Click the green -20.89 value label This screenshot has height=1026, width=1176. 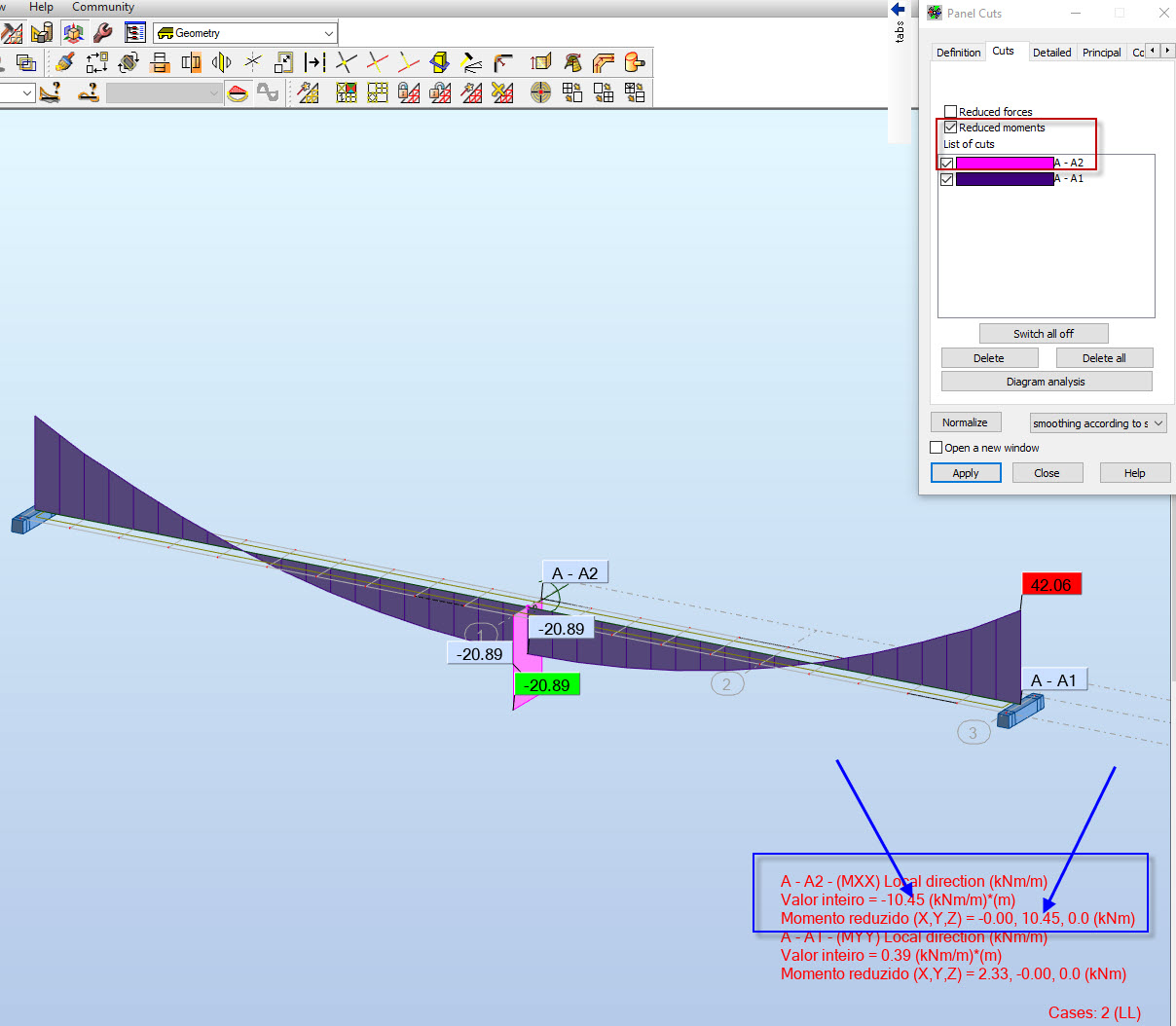[x=547, y=685]
